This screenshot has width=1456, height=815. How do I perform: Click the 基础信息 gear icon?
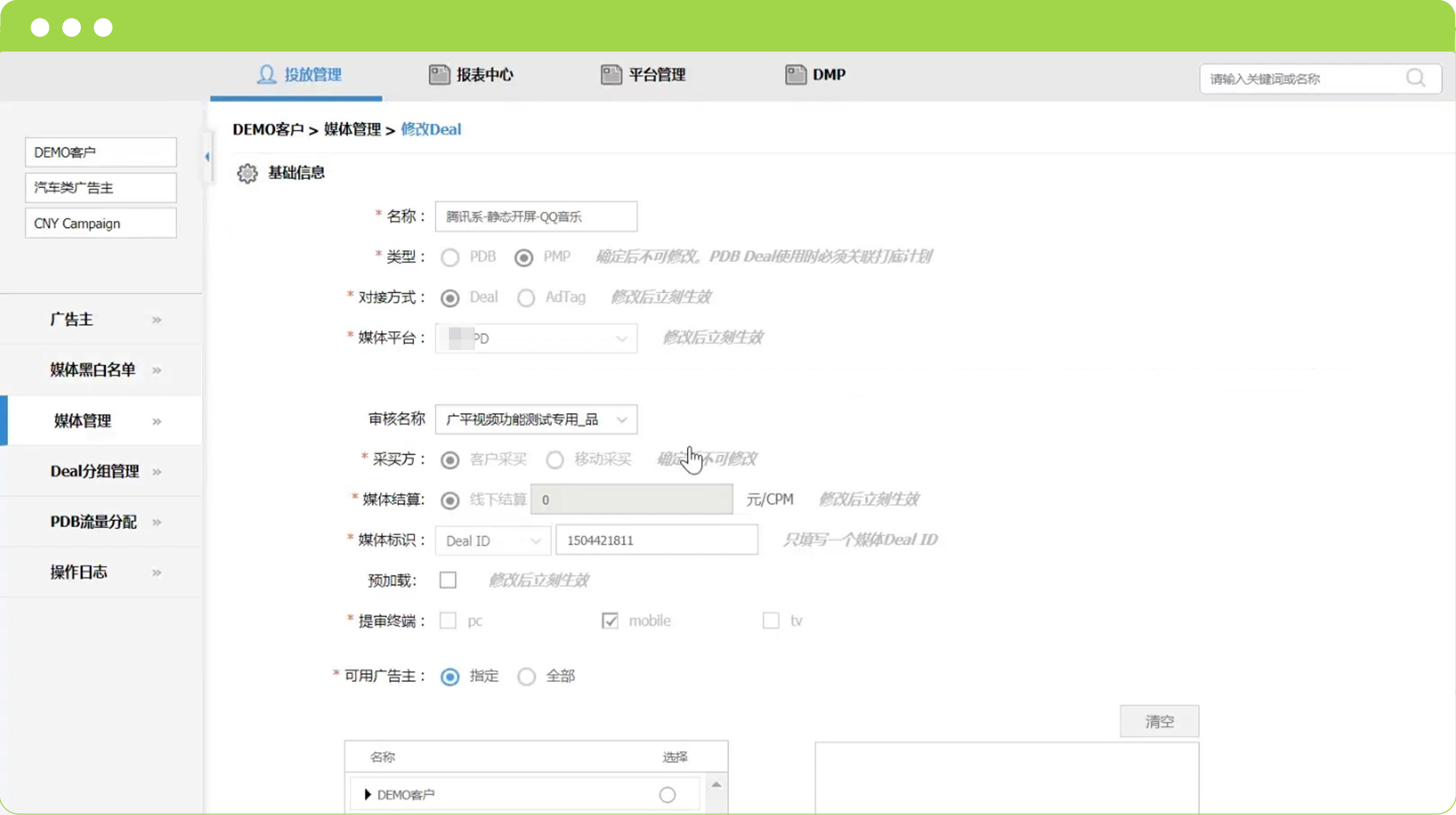click(247, 173)
